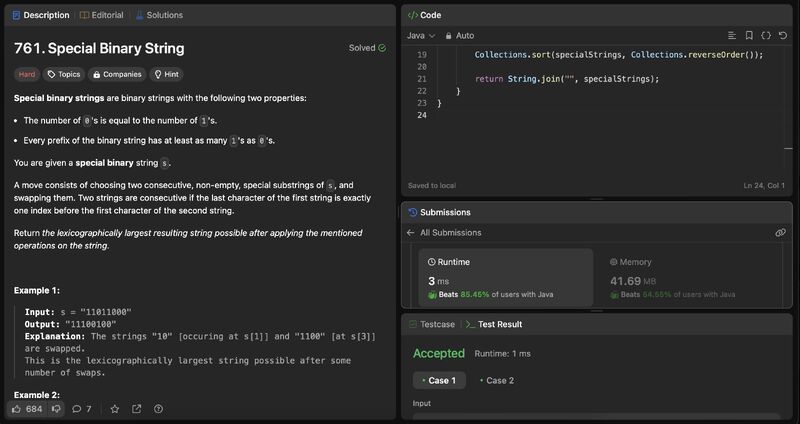
Task: Click the Submissions panel header
Action: [x=596, y=212]
